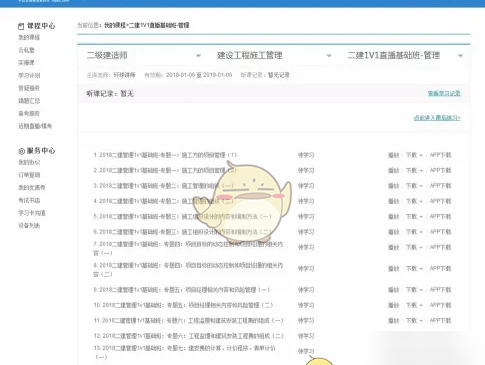Viewport: 485px width, 365px height.
Task: Open lesson 10 title 专题五 (二)
Action: pyautogui.click(x=183, y=305)
